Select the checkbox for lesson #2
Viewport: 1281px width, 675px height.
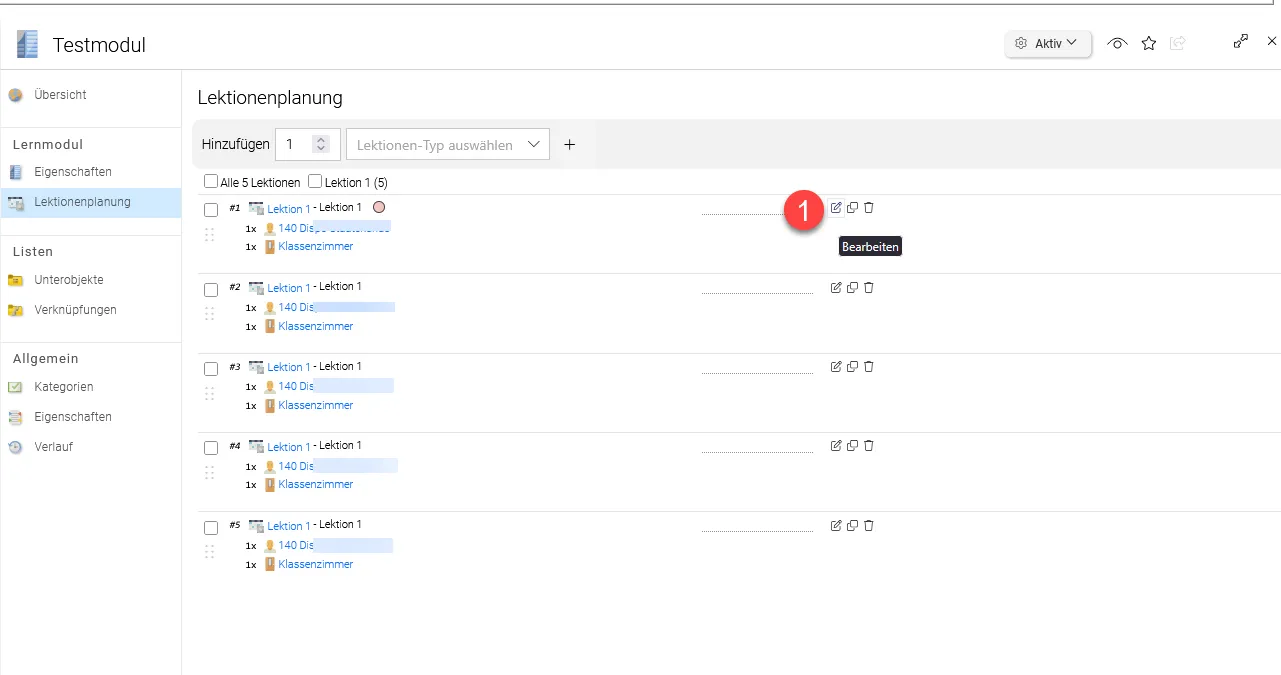(211, 290)
